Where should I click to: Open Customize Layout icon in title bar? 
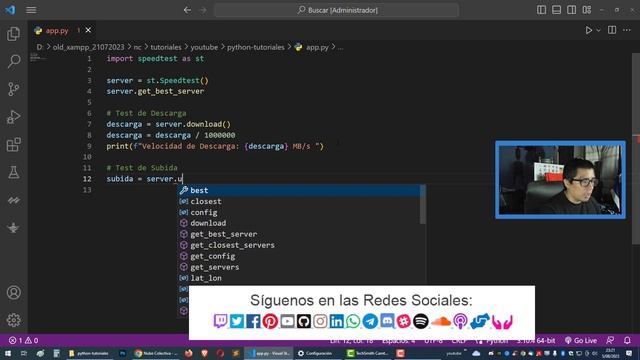click(x=587, y=10)
